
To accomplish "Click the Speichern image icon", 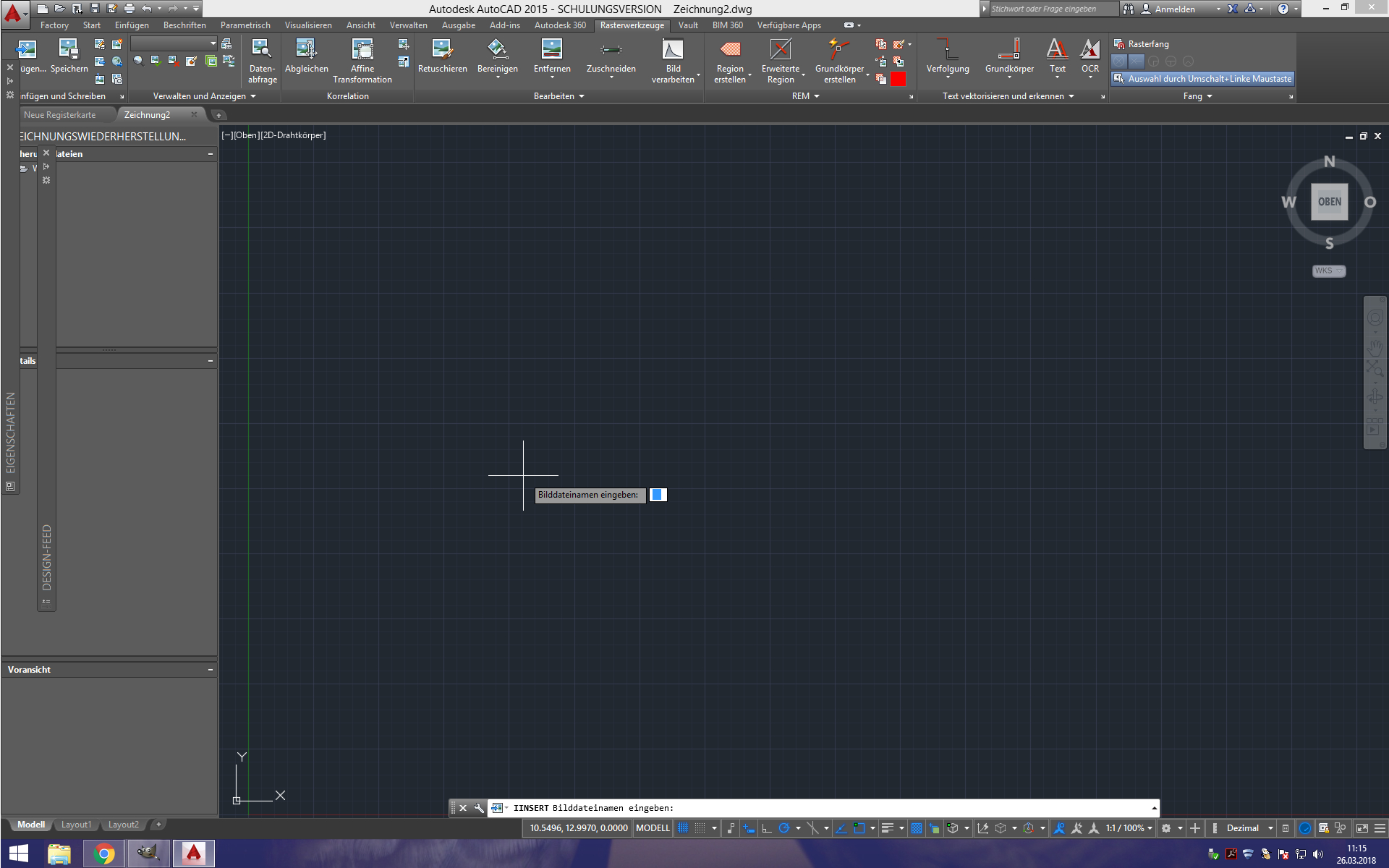I will pos(69,49).
